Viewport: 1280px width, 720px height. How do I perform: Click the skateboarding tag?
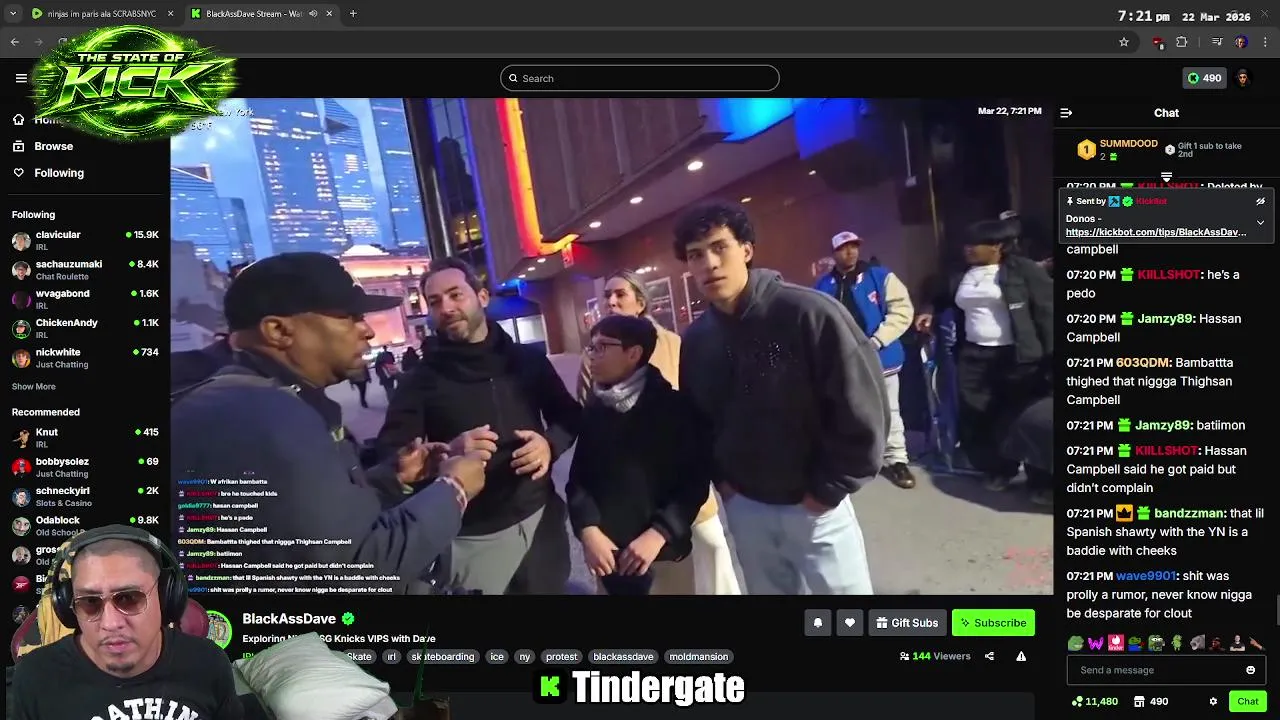click(442, 657)
